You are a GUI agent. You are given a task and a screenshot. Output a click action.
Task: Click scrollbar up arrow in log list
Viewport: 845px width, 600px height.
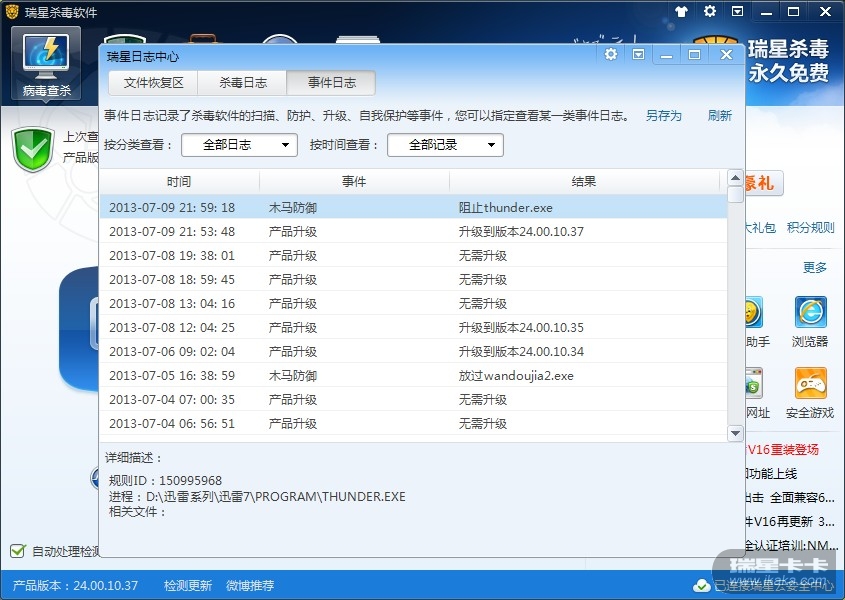point(735,177)
